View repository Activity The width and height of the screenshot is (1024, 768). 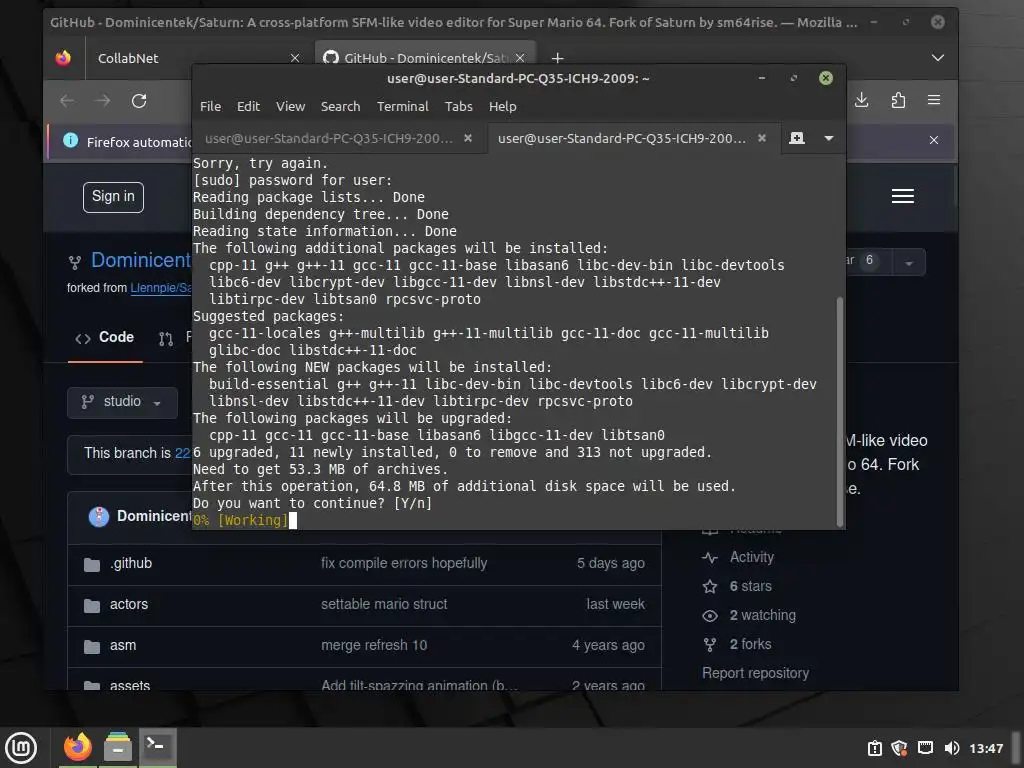[752, 557]
